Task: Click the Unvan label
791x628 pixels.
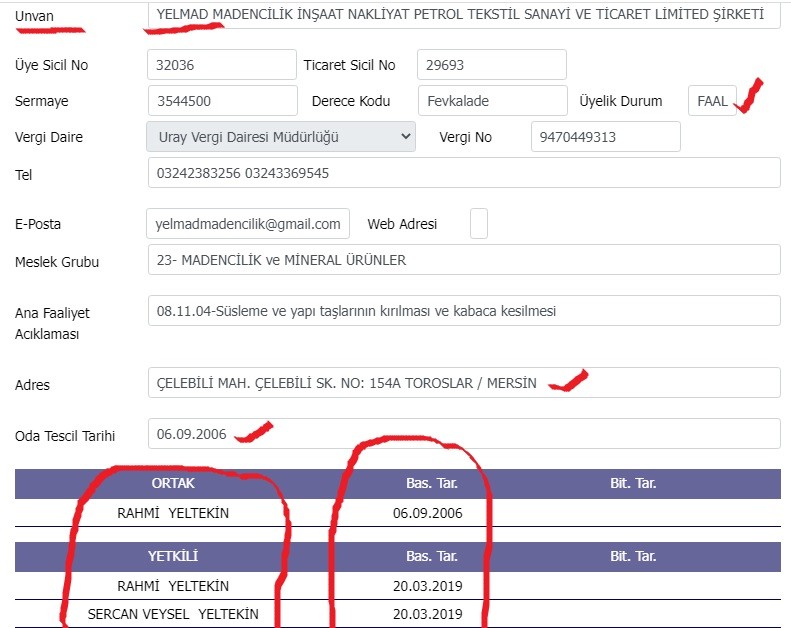Action: (x=34, y=16)
